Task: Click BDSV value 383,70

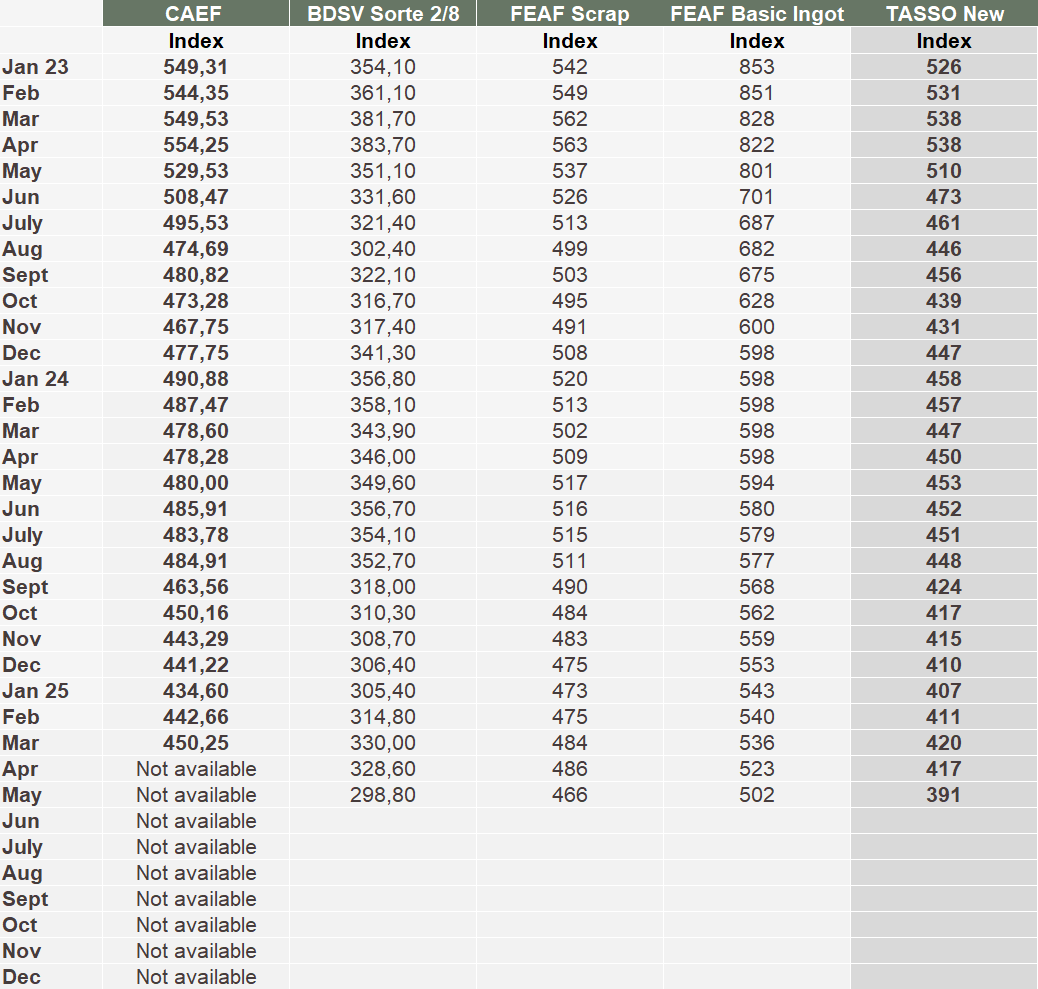Action: pyautogui.click(x=383, y=145)
